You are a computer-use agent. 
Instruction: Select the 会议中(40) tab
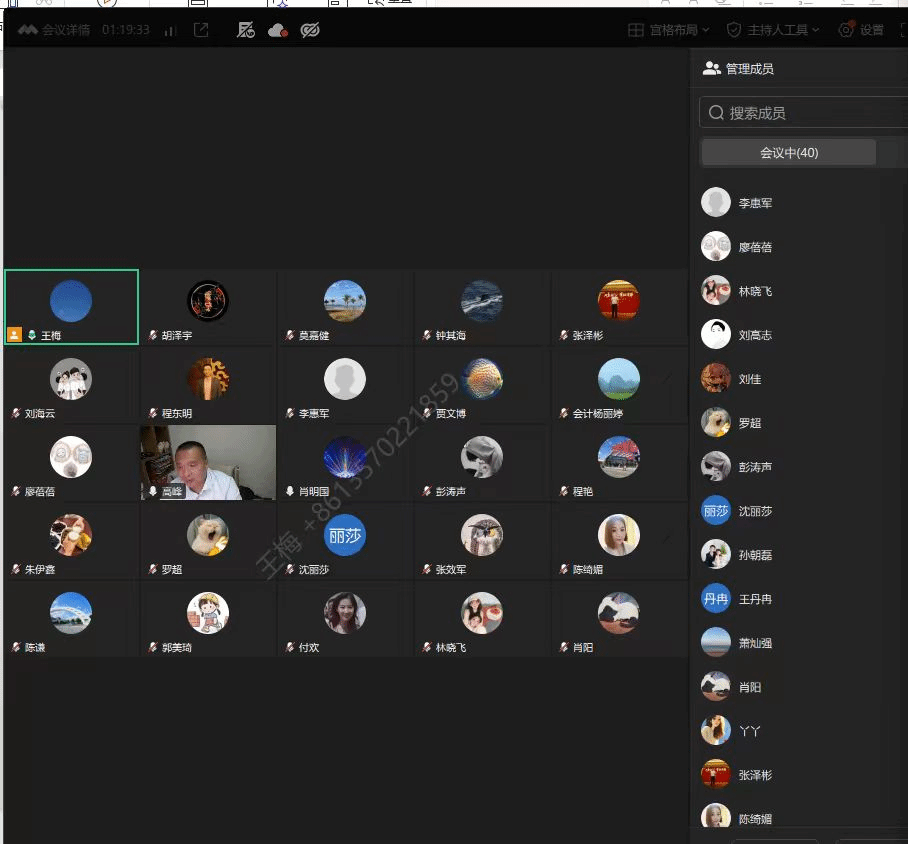[x=789, y=153]
